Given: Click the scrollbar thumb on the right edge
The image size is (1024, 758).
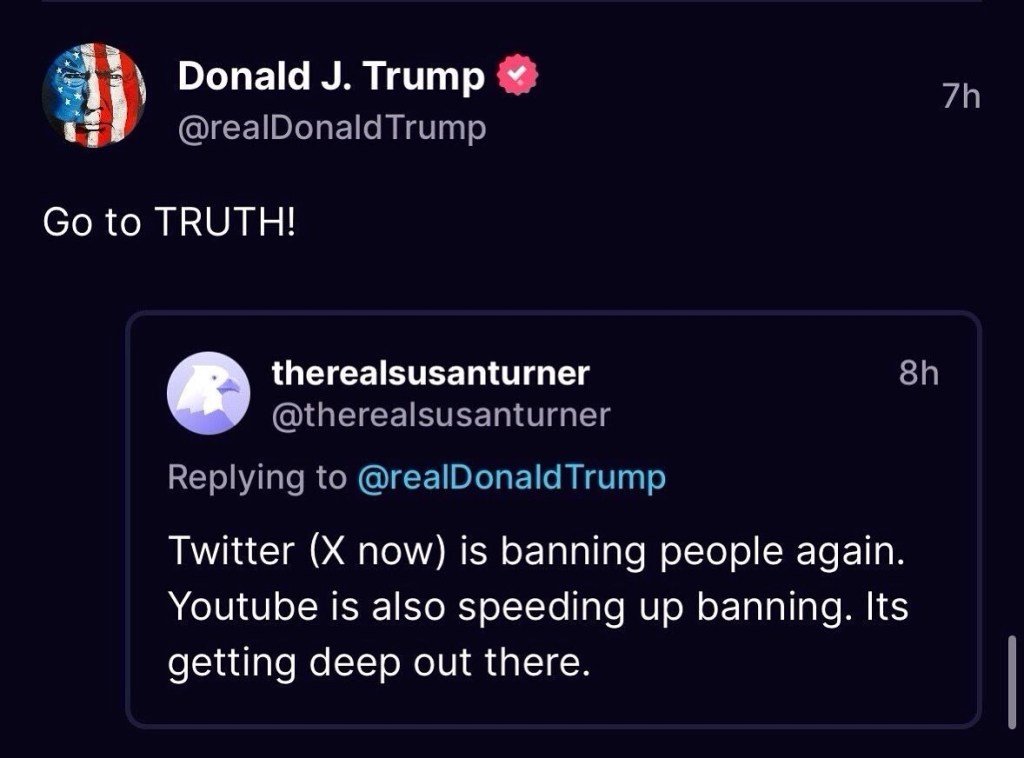Looking at the screenshot, I should (x=1014, y=679).
